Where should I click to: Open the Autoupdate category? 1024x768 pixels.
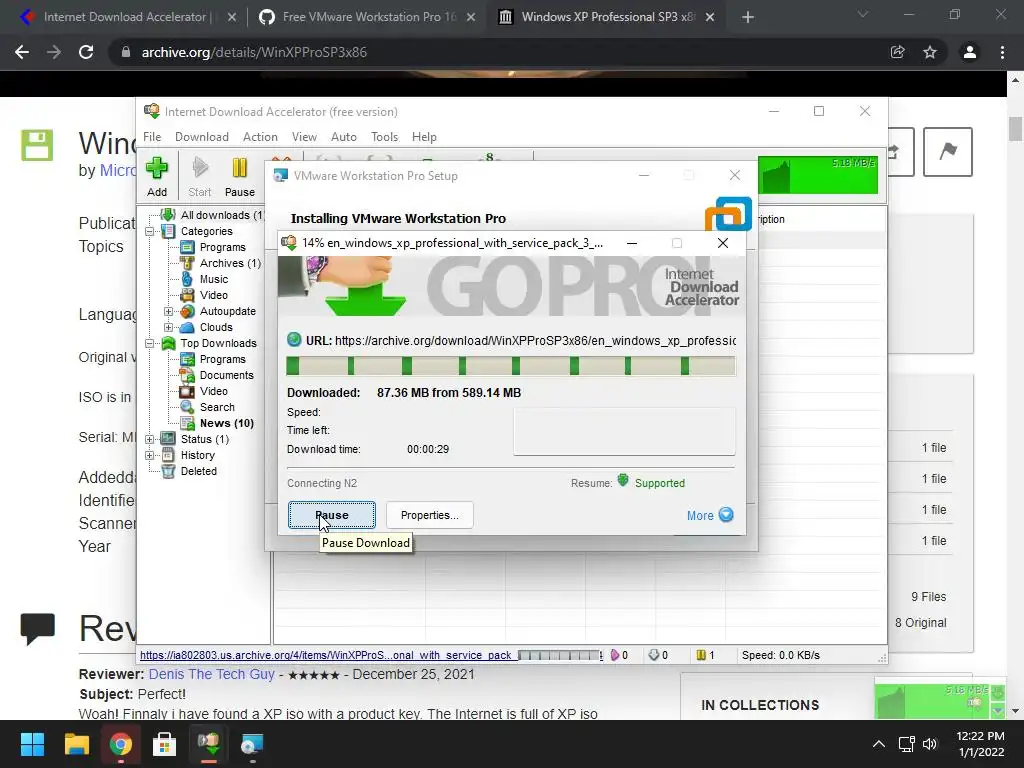point(227,311)
